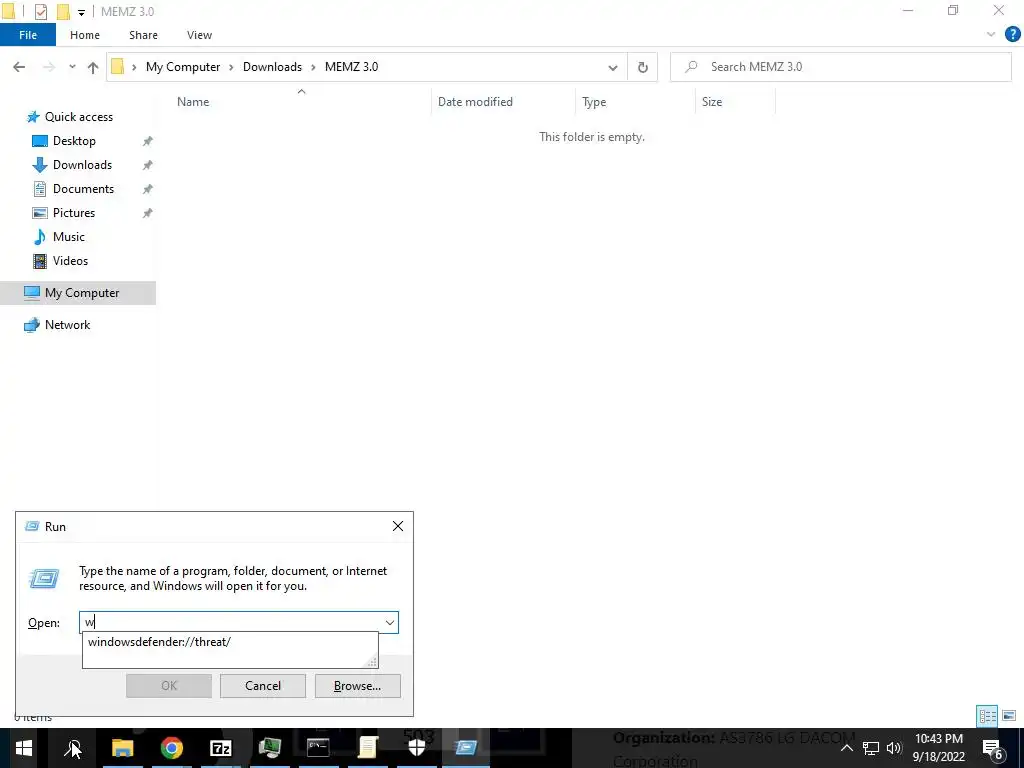Open volume speaker tray icon
Viewport: 1024px width, 768px height.
pos(894,748)
